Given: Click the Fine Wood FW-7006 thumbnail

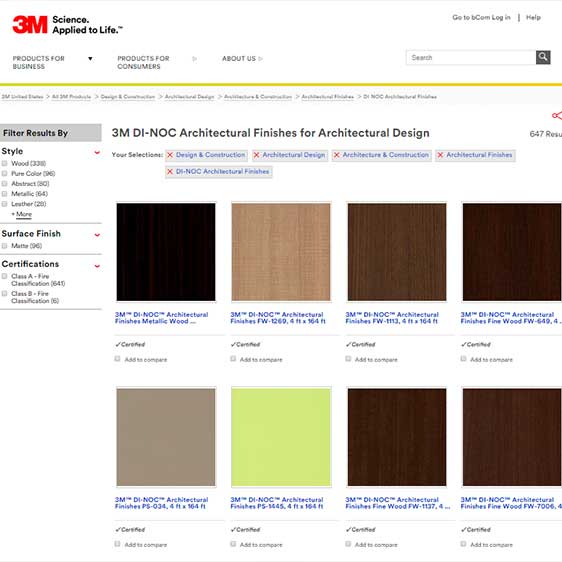Looking at the screenshot, I should 512,437.
